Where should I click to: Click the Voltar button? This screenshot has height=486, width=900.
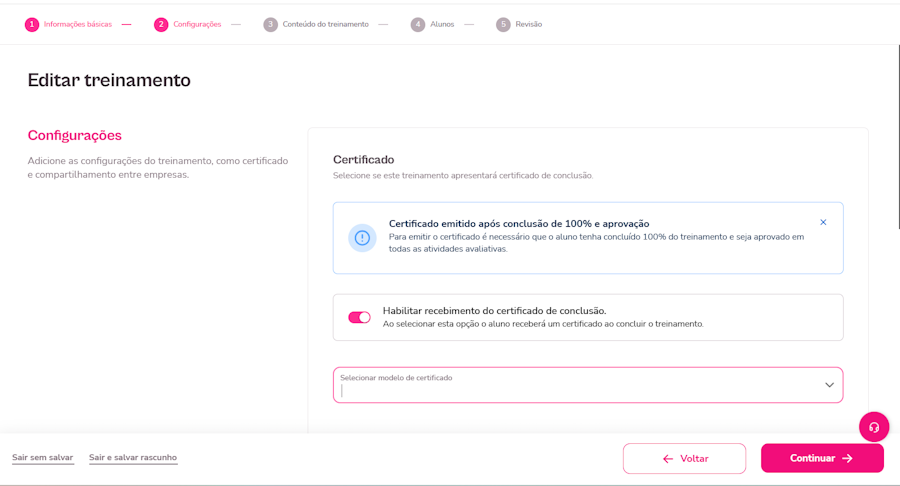click(x=684, y=458)
